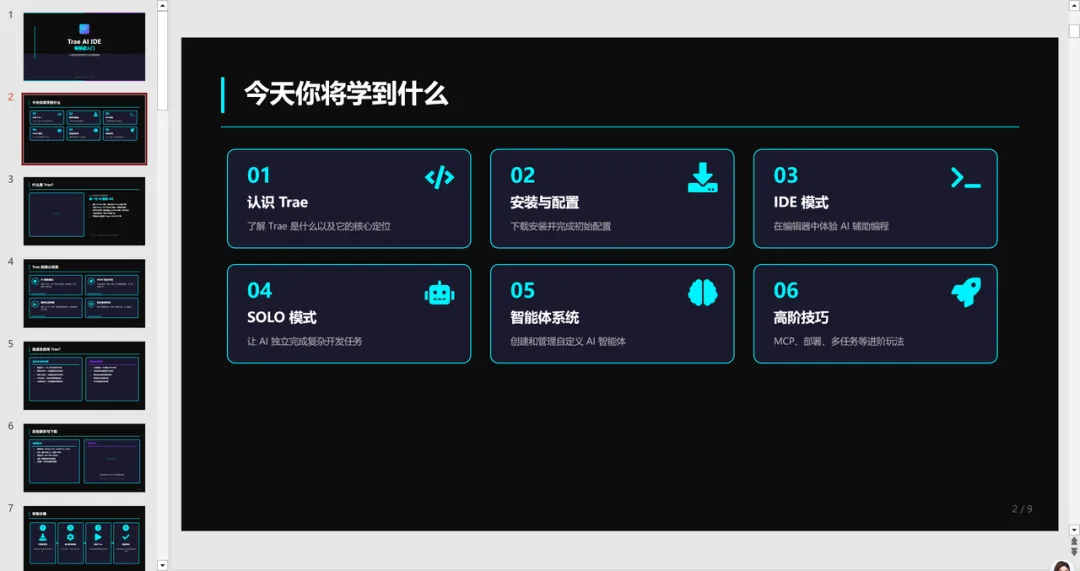
Task: Click the slide page number 2 / 9
Action: pyautogui.click(x=1022, y=509)
